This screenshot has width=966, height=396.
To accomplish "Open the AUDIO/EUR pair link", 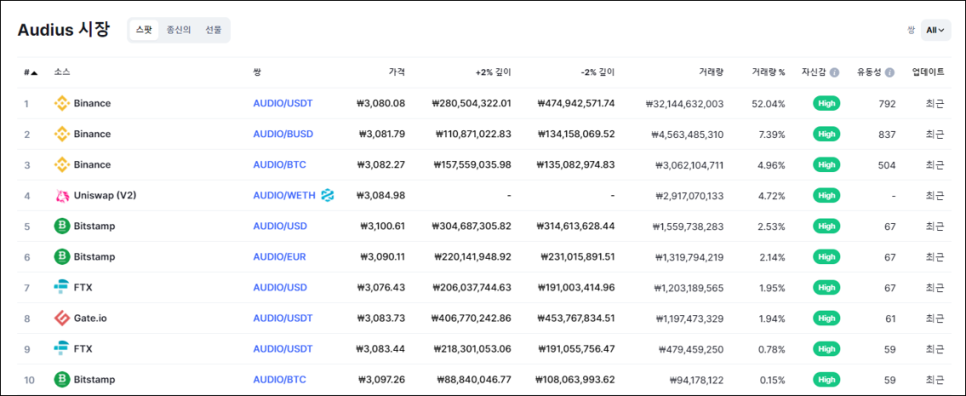I will tap(280, 257).
